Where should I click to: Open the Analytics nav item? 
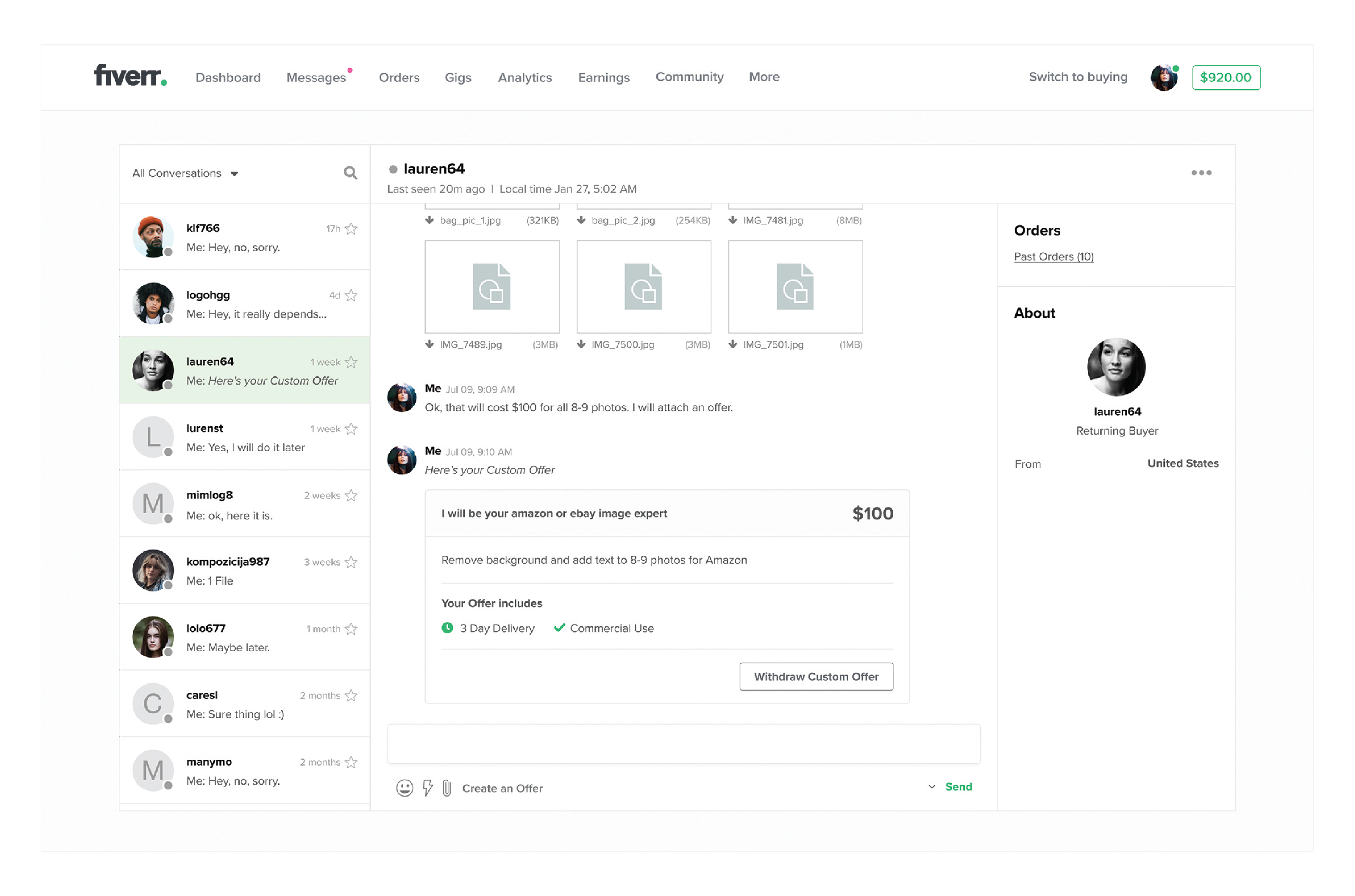pyautogui.click(x=524, y=78)
